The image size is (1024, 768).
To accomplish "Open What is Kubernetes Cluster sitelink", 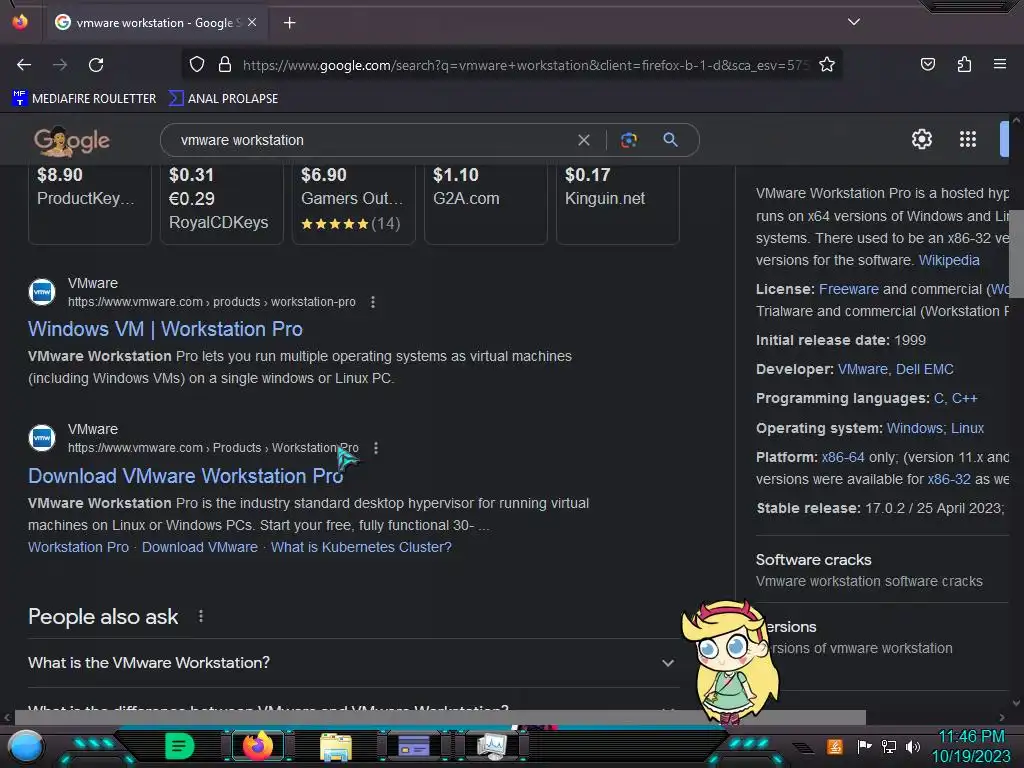I will pyautogui.click(x=361, y=547).
